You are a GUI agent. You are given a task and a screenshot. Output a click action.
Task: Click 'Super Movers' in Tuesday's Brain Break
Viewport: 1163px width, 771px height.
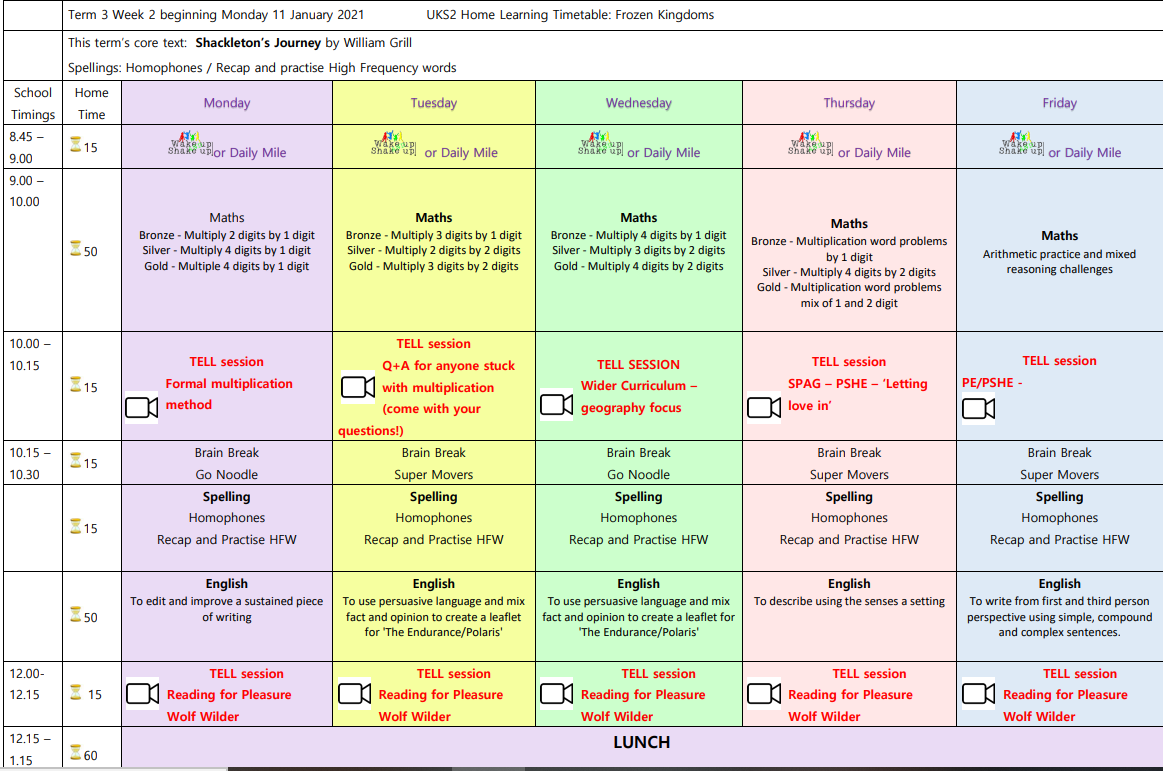(x=433, y=475)
